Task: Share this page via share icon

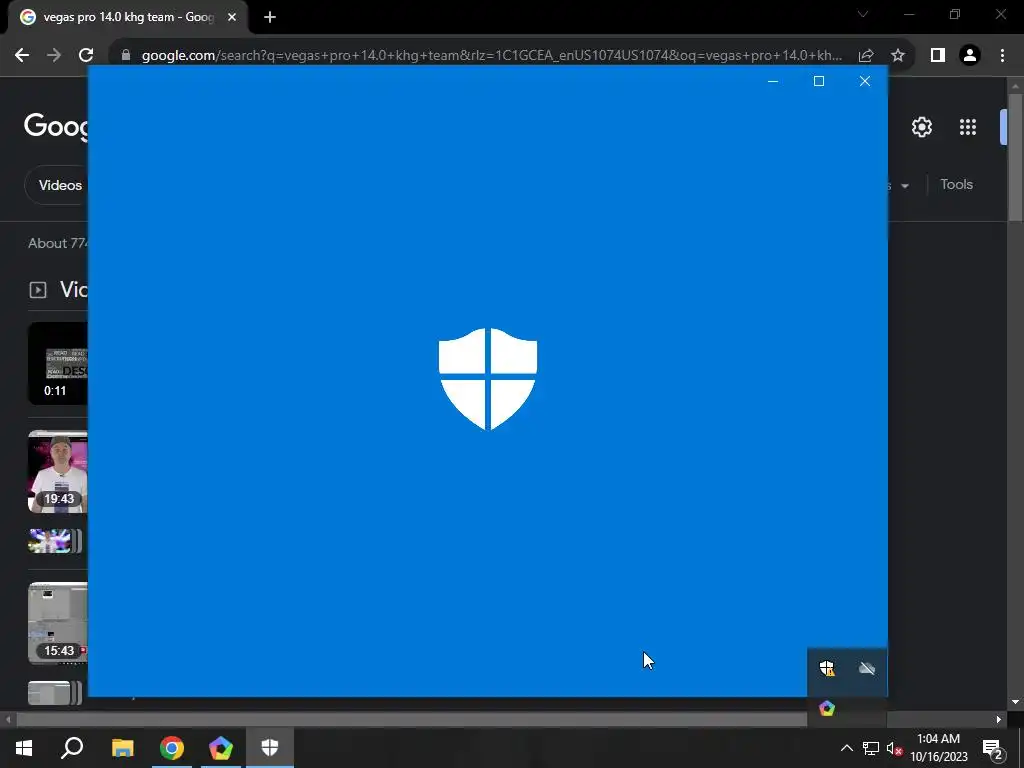Action: point(866,55)
